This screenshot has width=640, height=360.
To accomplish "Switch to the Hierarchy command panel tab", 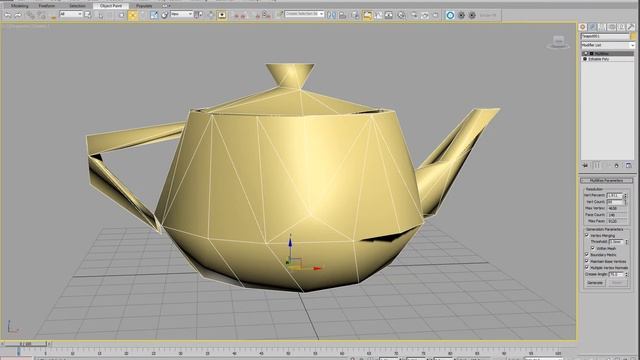I will pyautogui.click(x=602, y=27).
